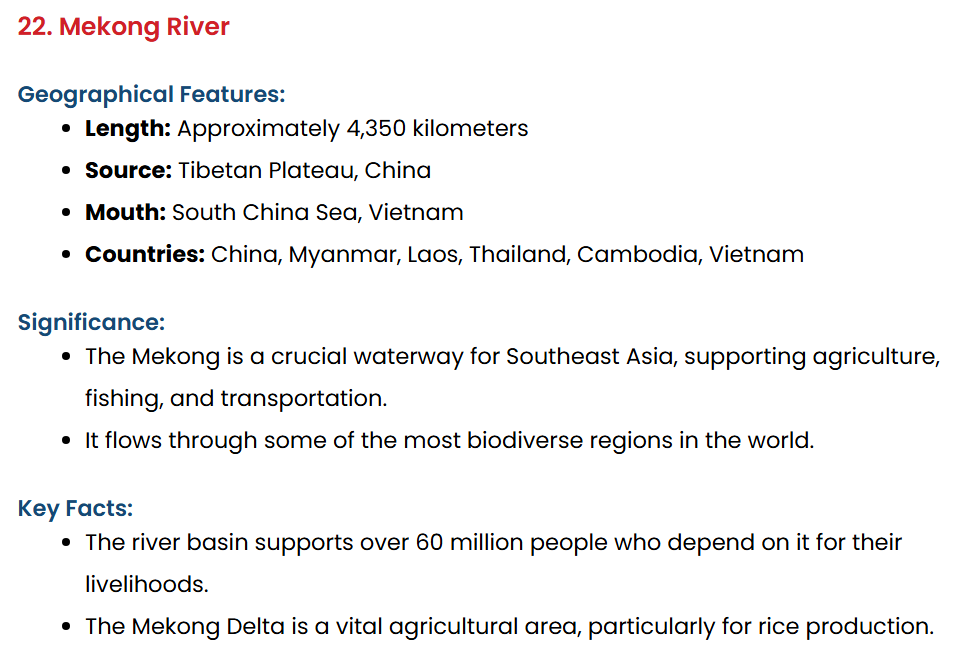Click 'Approximately 4,350 kilometers' text
975x662 pixels.
[x=353, y=129]
